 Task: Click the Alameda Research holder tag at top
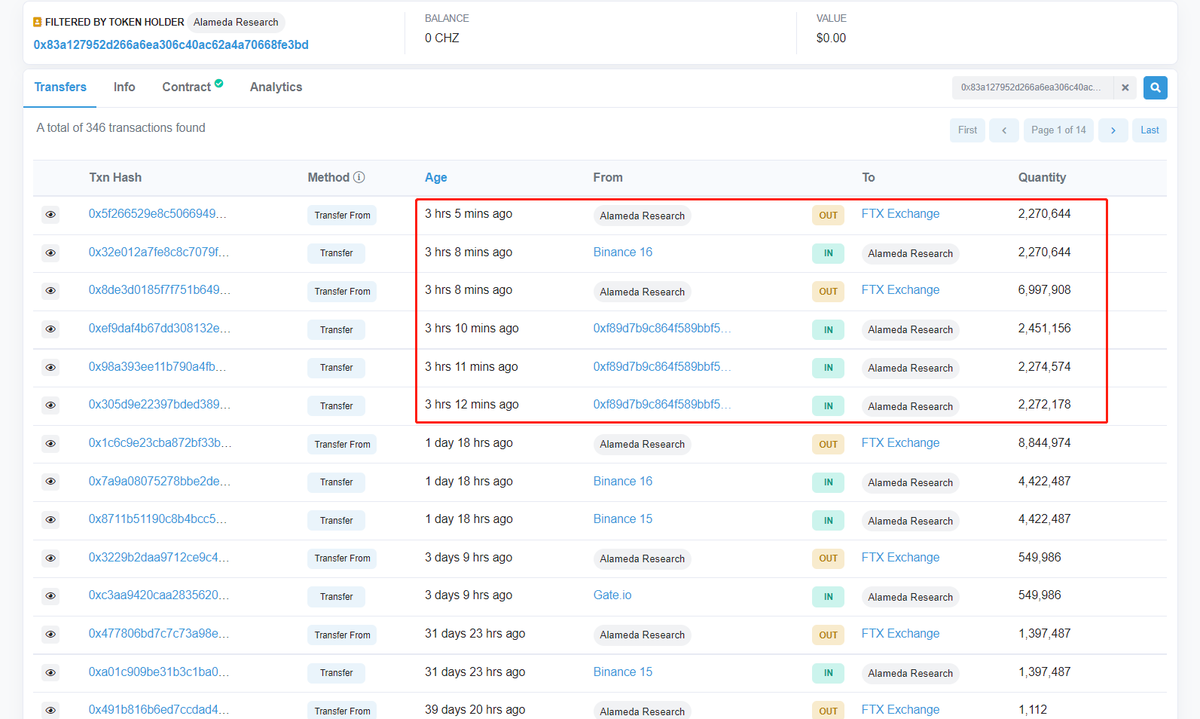click(236, 22)
